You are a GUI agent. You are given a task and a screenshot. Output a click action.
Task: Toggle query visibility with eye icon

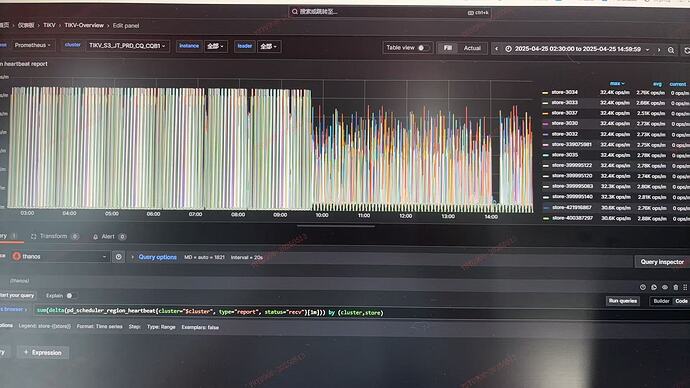click(665, 287)
